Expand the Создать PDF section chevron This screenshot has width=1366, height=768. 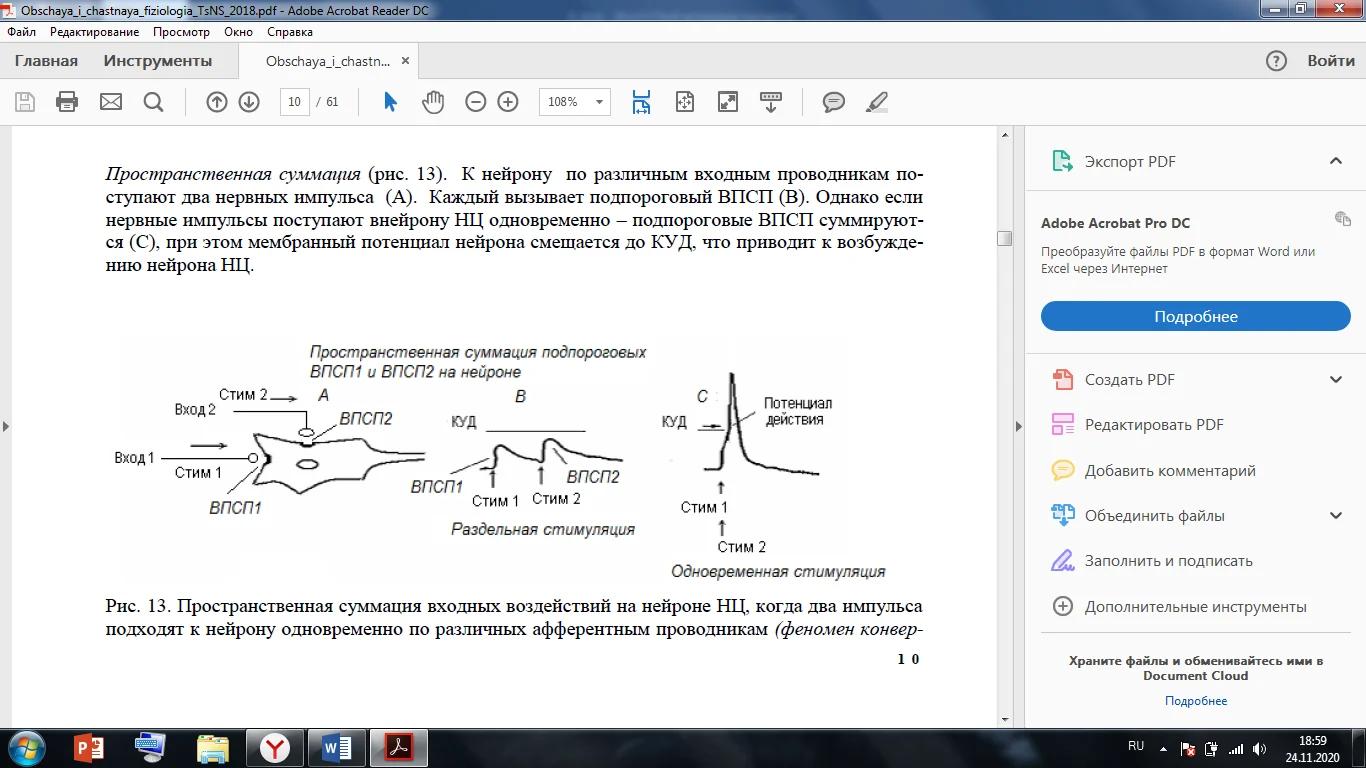(1335, 379)
